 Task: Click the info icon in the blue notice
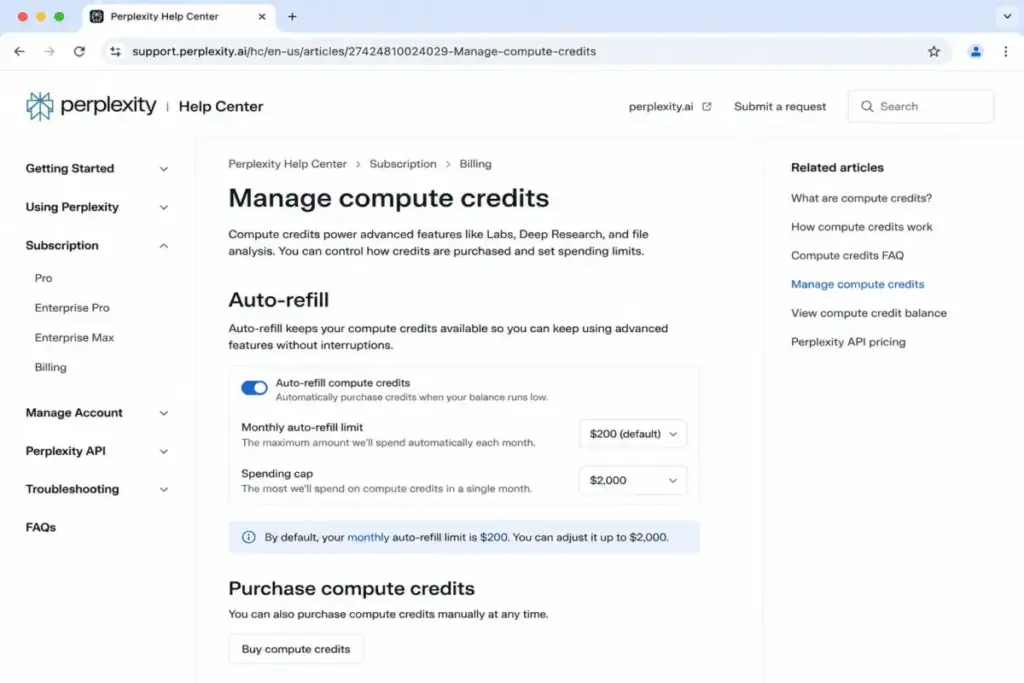(x=249, y=537)
